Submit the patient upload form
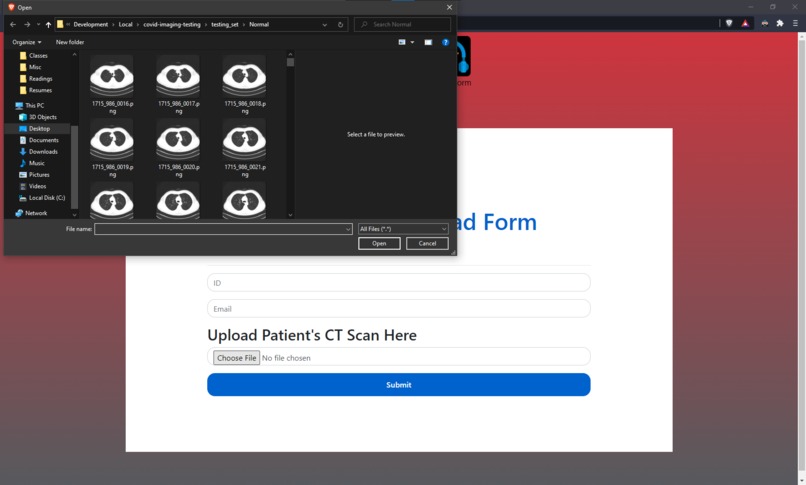The width and height of the screenshot is (806, 485). 399,385
